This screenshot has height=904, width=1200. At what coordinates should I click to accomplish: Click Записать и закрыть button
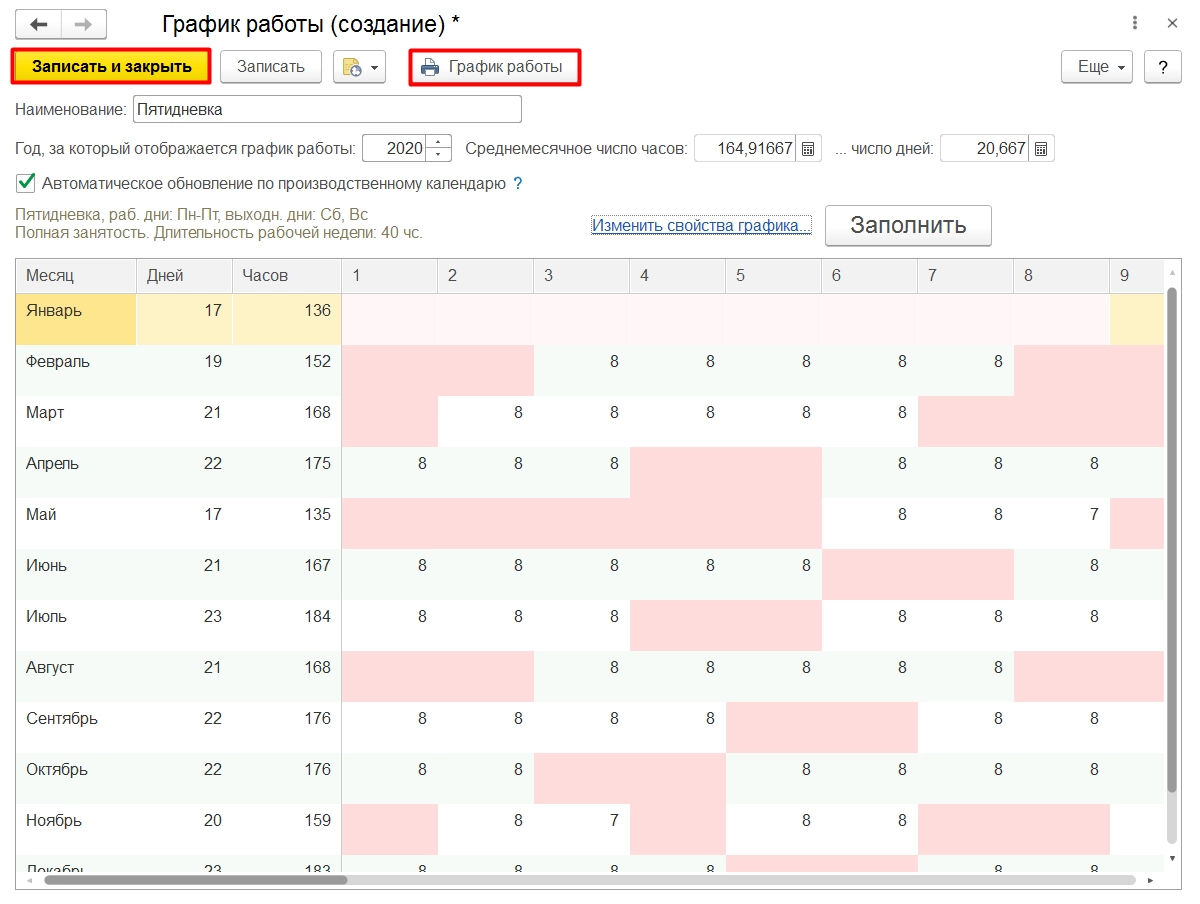[111, 67]
